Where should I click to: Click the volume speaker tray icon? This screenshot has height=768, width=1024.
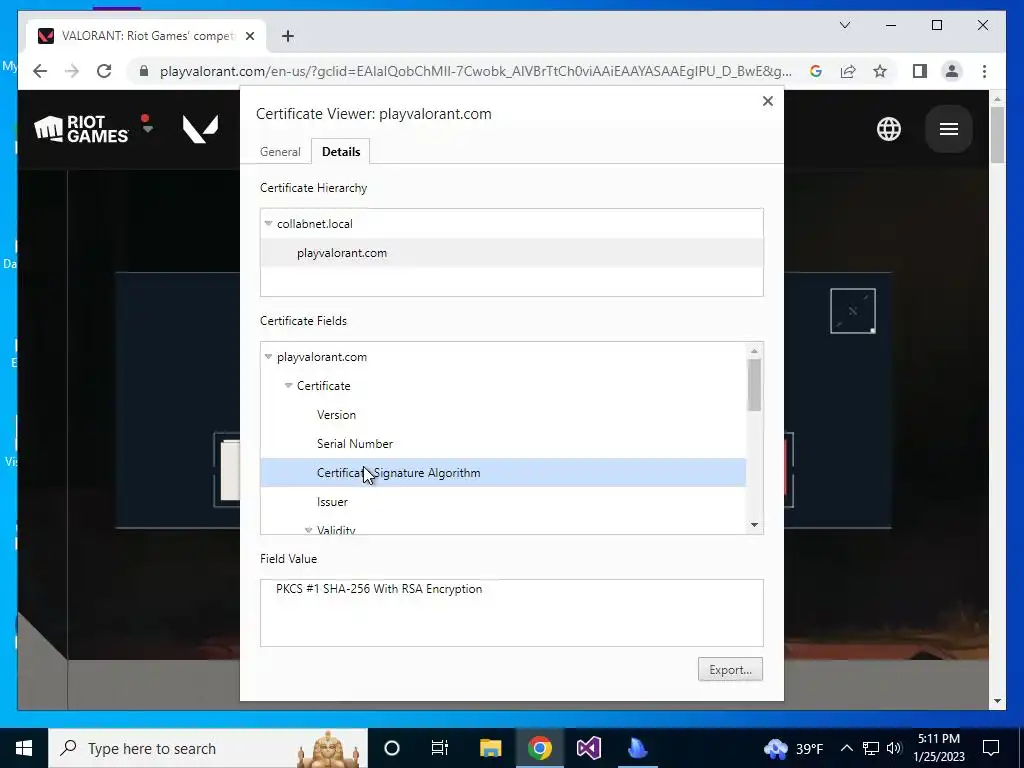coord(894,748)
